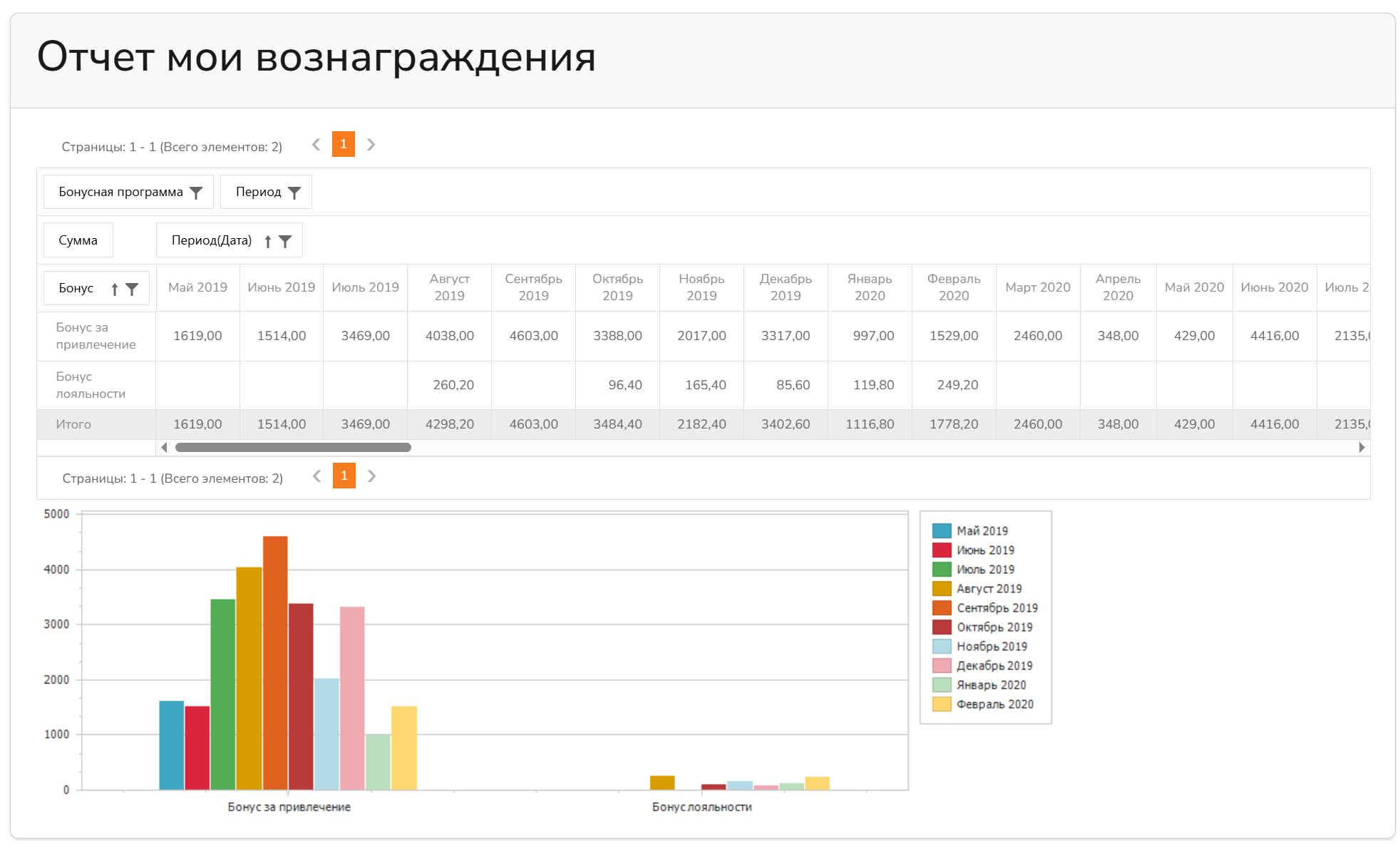Expand the Период(Дата) selector

click(211, 240)
